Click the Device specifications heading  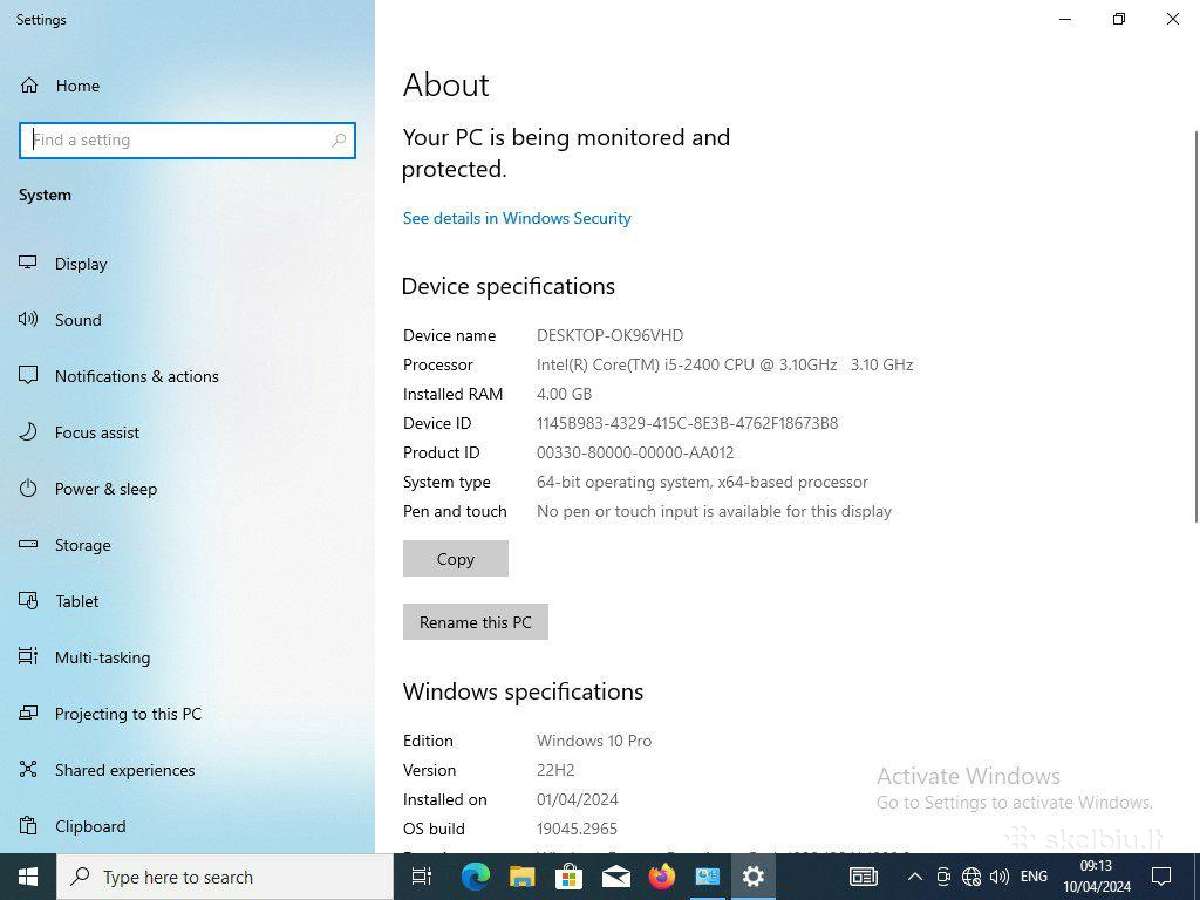coord(508,286)
